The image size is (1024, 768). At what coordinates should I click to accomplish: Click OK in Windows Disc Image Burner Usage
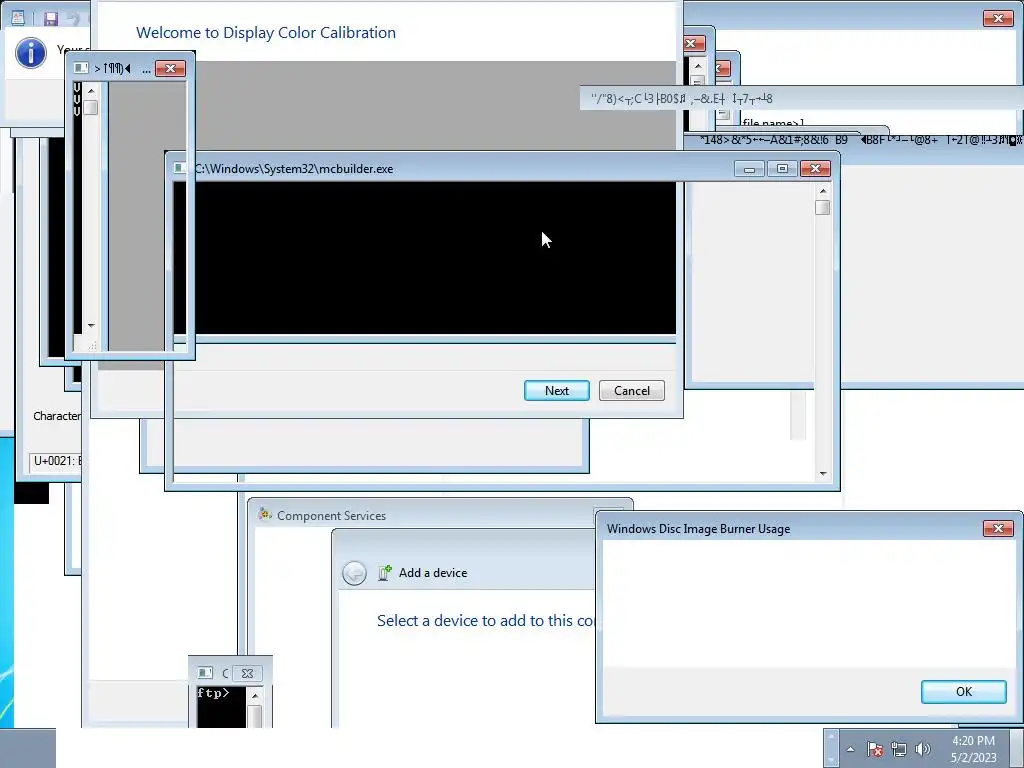963,692
